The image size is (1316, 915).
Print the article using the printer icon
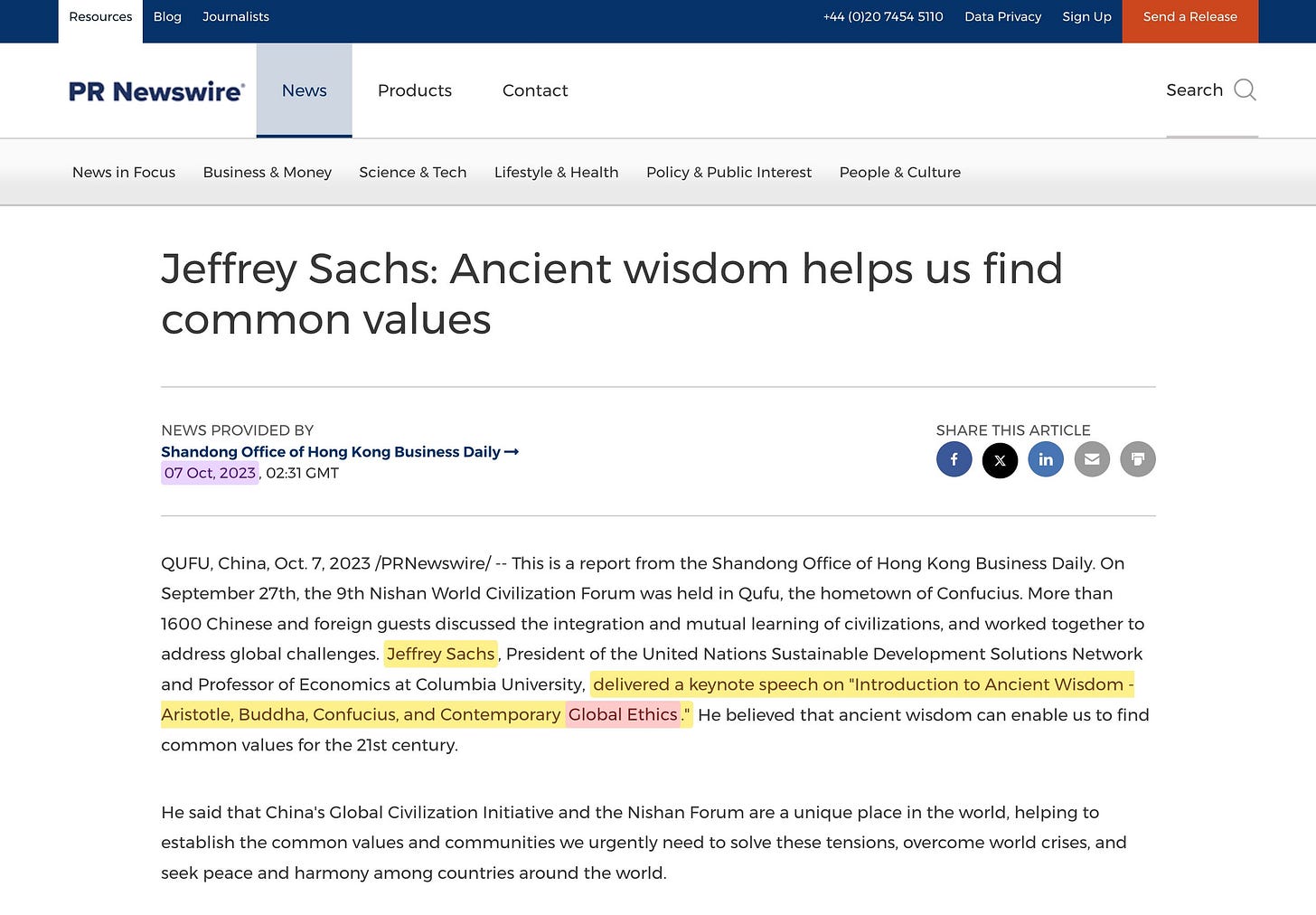point(1138,459)
